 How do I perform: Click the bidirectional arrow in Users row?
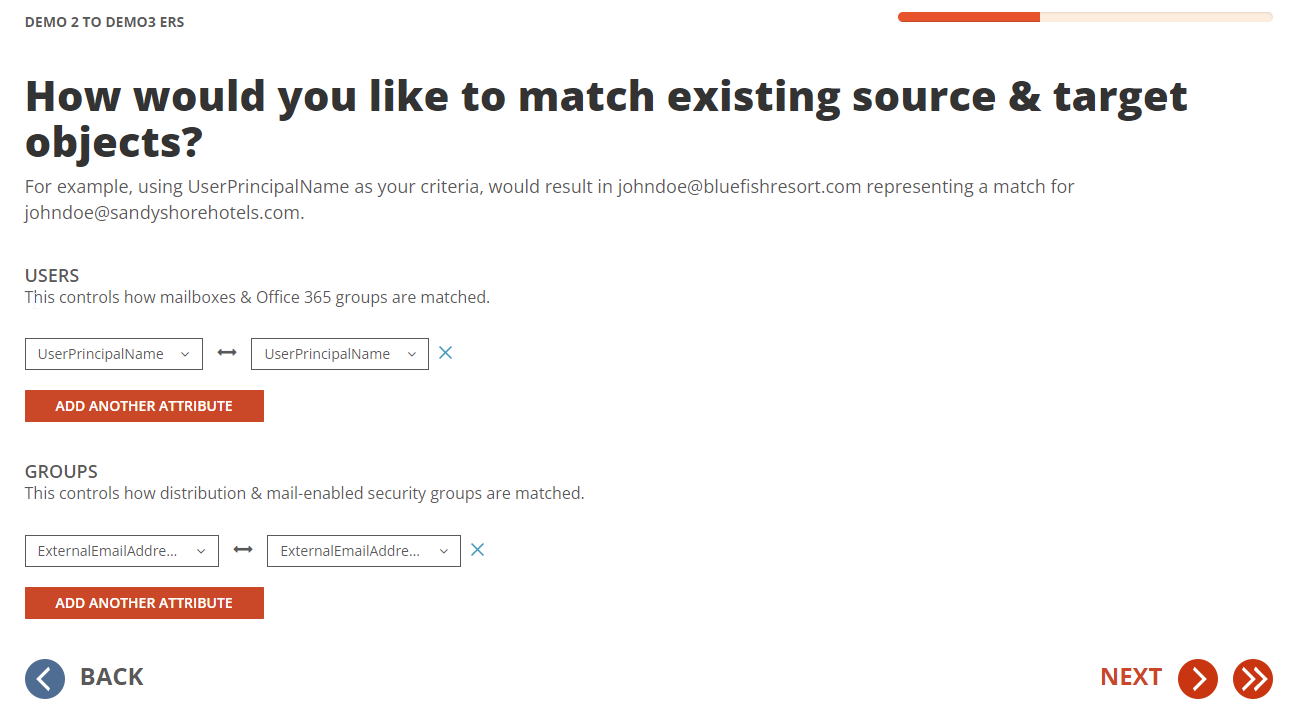pyautogui.click(x=227, y=354)
